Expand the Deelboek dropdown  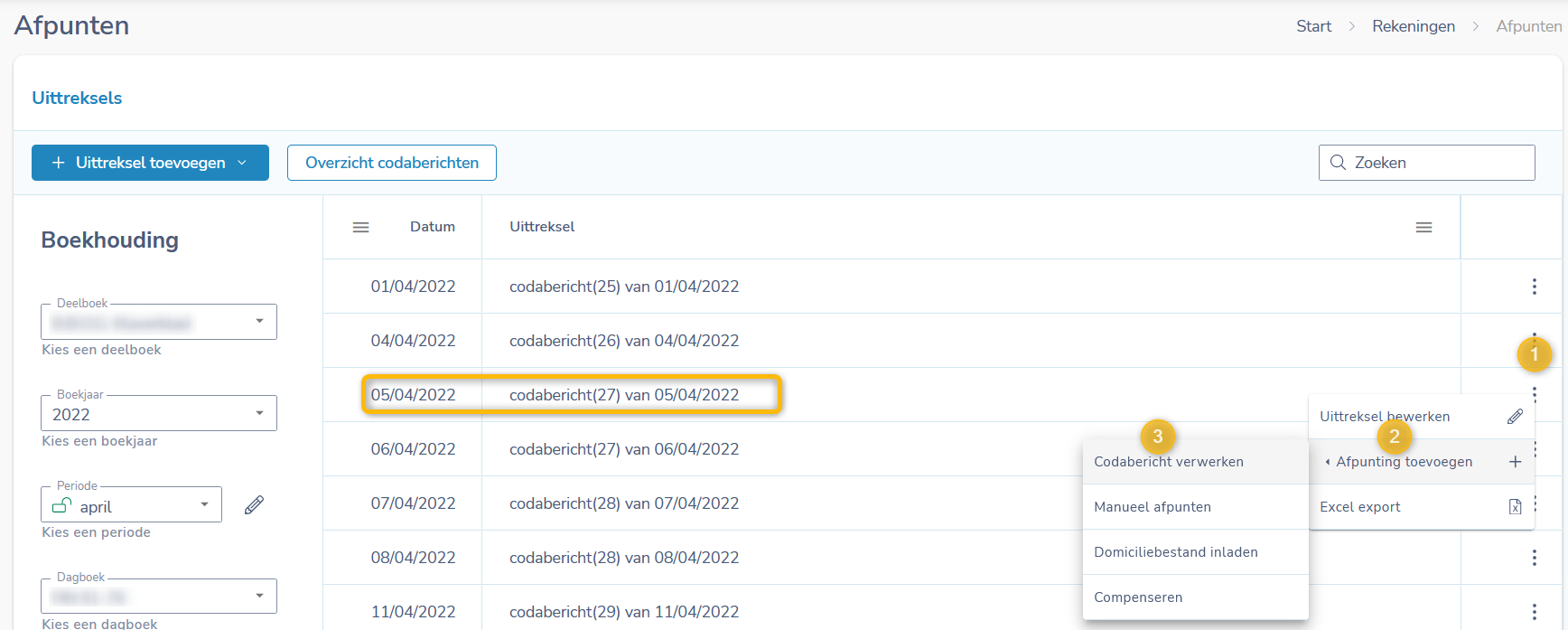(x=259, y=322)
